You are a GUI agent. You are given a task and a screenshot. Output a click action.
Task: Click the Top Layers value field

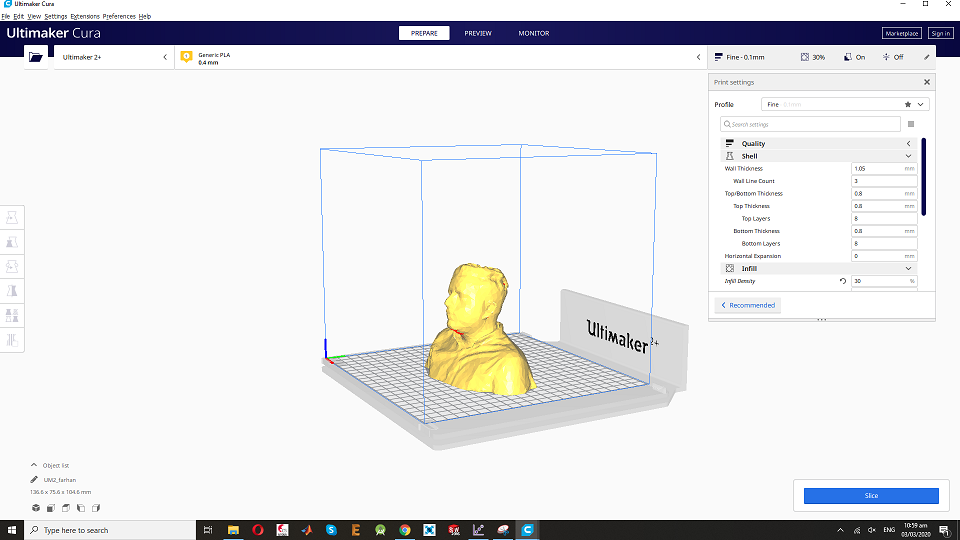tap(884, 219)
